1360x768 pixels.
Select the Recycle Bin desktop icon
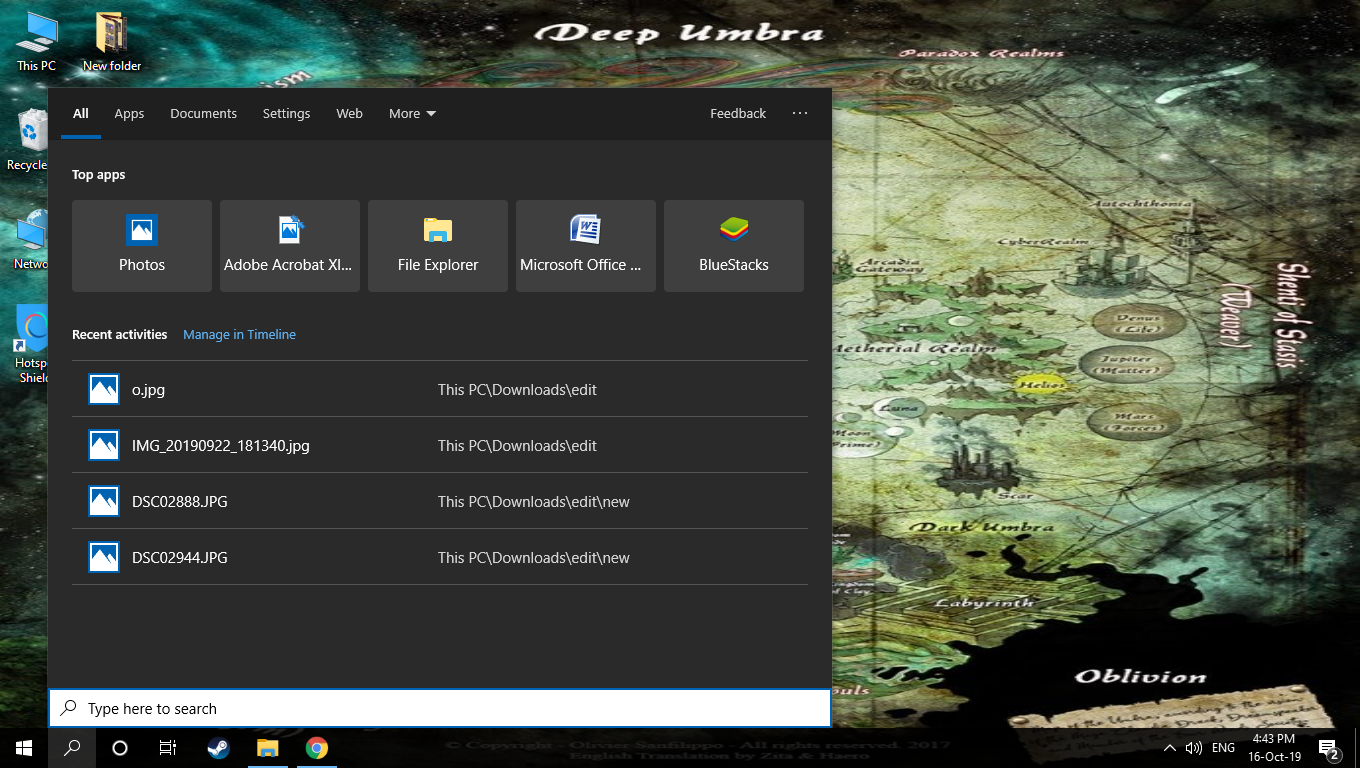[x=28, y=140]
